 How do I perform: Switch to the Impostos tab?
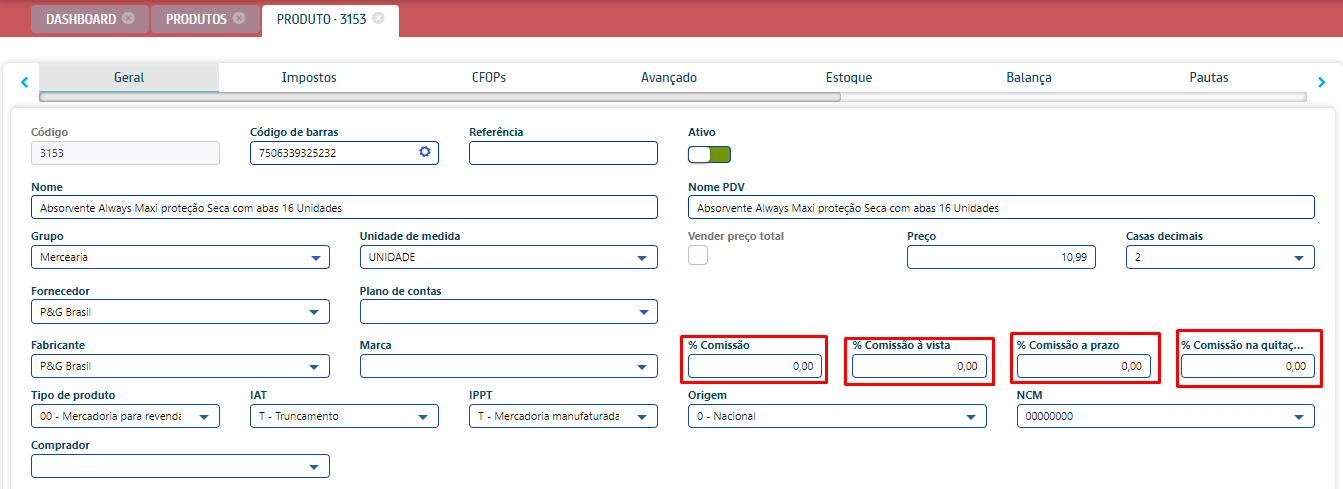coord(309,78)
